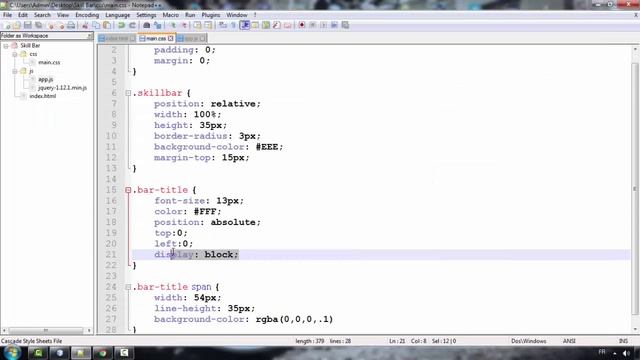Save the current file via toolbar
Screen dimensions: 640x360
[27, 25]
